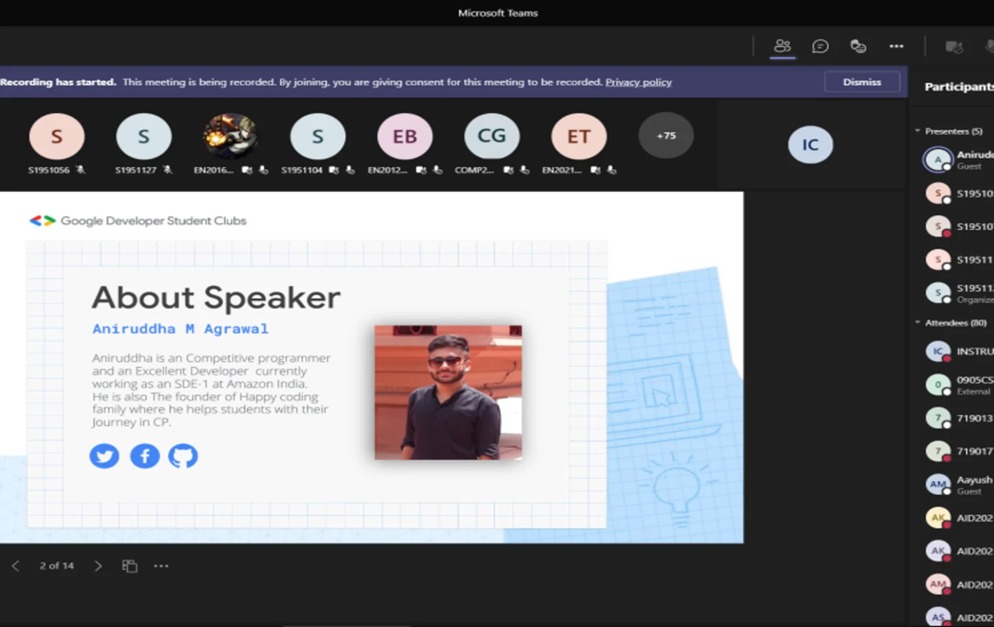Go to the previous slide
The height and width of the screenshot is (627, 994).
coord(16,566)
